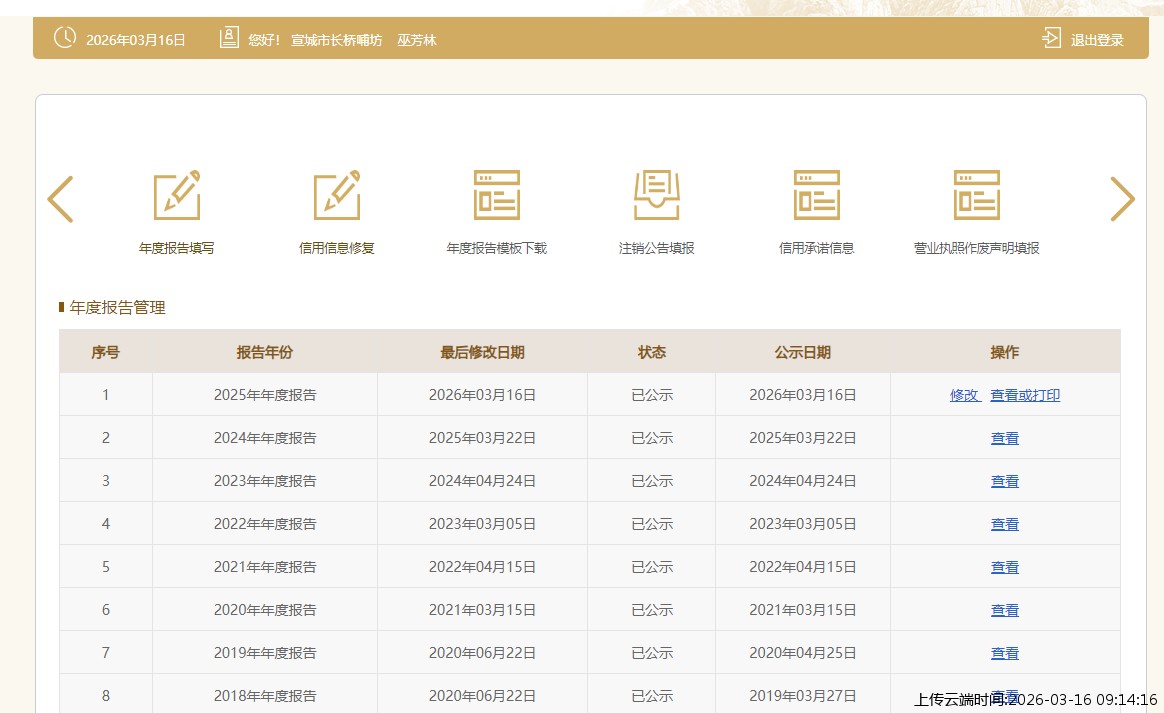The height and width of the screenshot is (713, 1164).
Task: Click the 年度报告填写 pencil icon
Action: pos(177,195)
